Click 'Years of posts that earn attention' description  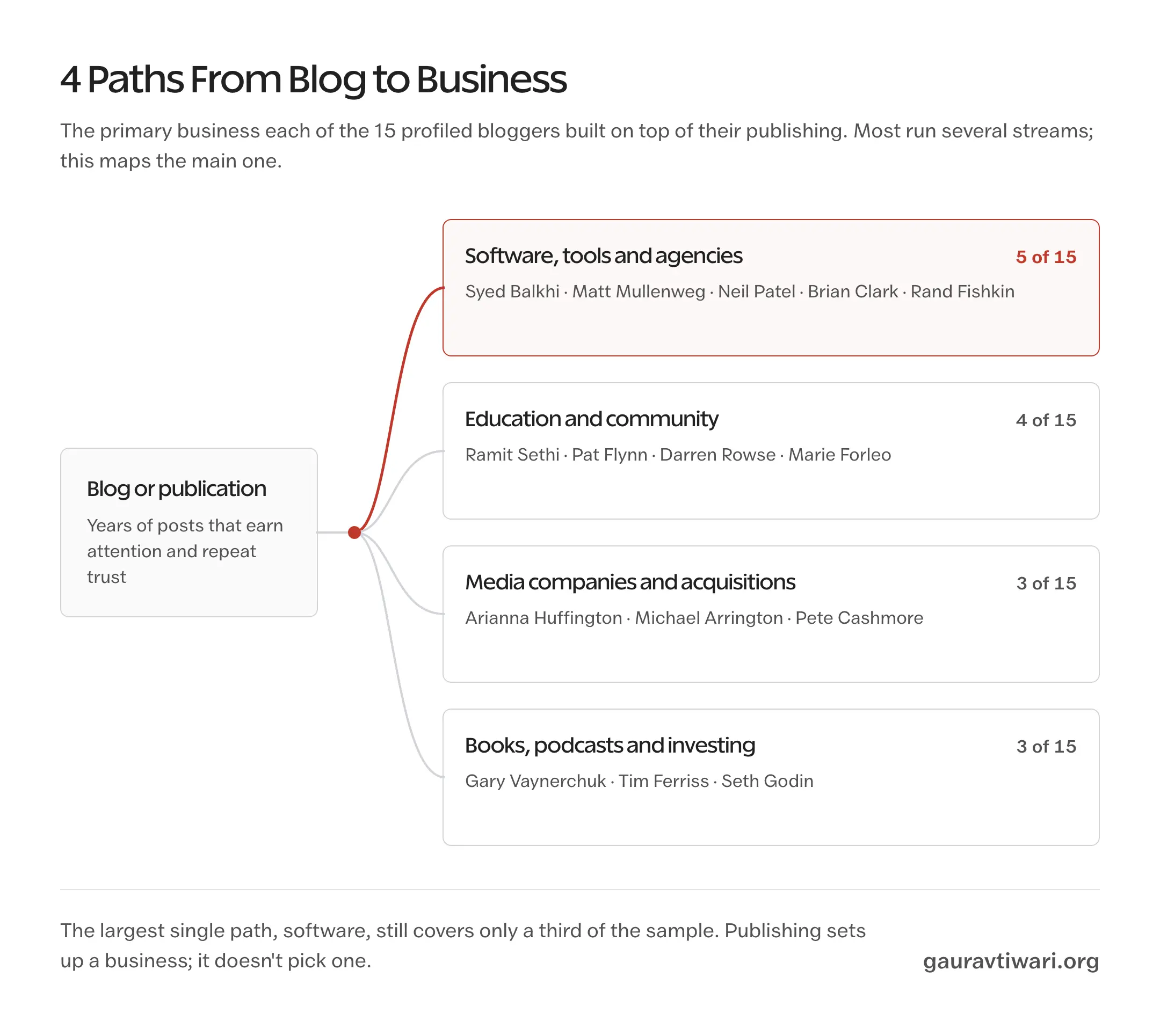185,551
